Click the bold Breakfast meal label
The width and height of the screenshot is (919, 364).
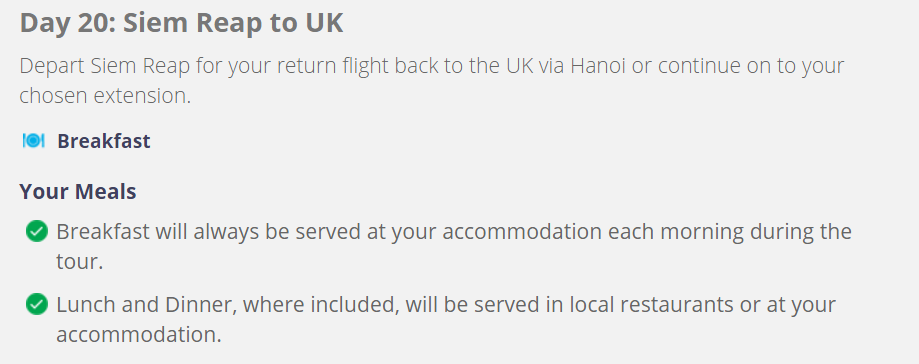104,141
